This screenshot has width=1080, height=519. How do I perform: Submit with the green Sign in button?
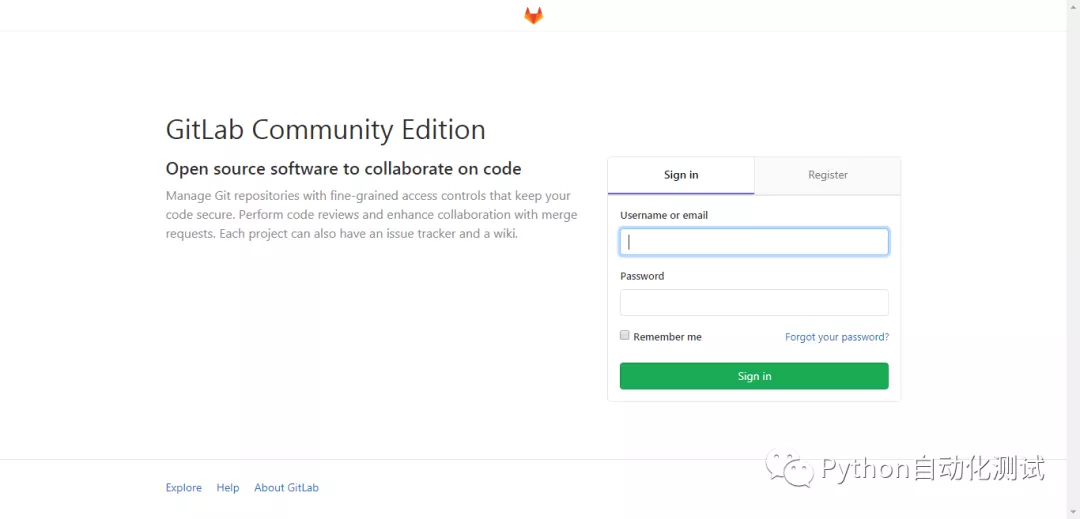(754, 376)
